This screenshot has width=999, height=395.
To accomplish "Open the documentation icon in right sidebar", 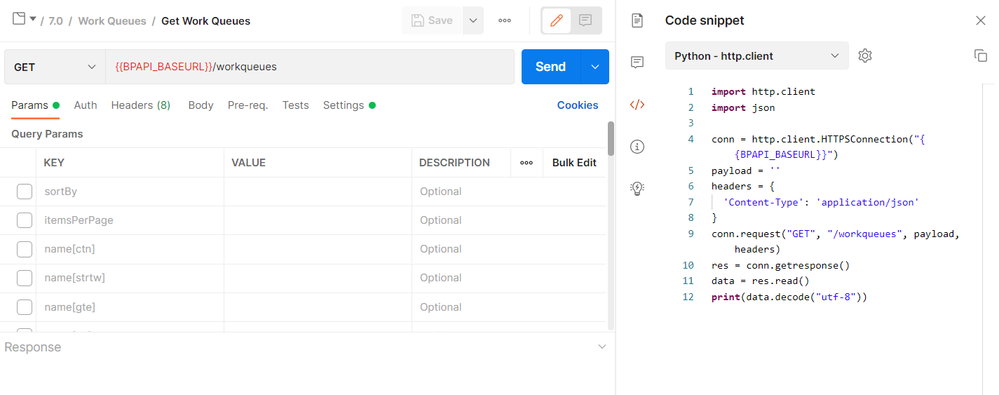I will tap(637, 20).
